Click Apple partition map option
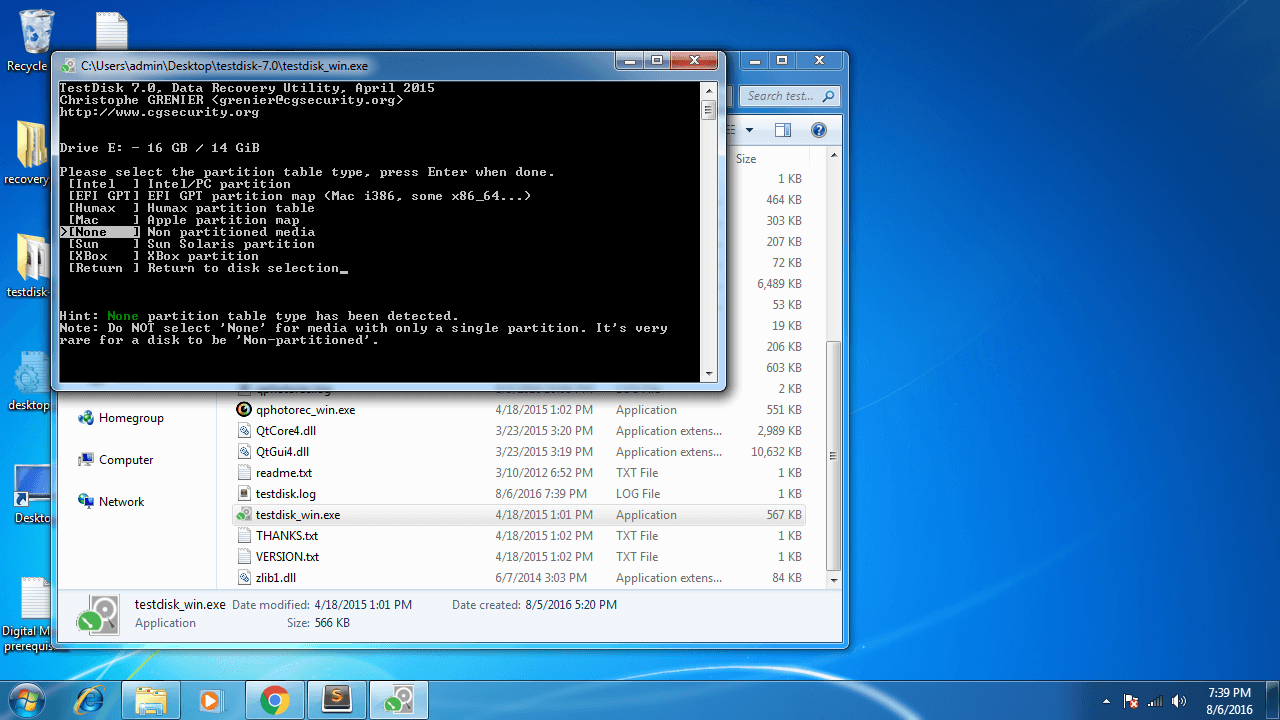The width and height of the screenshot is (1280, 720). coord(183,220)
